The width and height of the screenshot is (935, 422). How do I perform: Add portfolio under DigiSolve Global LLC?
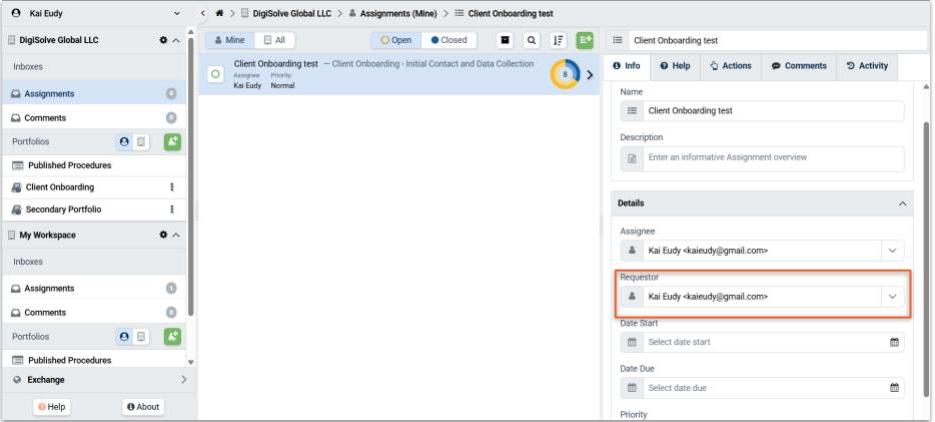tap(172, 142)
